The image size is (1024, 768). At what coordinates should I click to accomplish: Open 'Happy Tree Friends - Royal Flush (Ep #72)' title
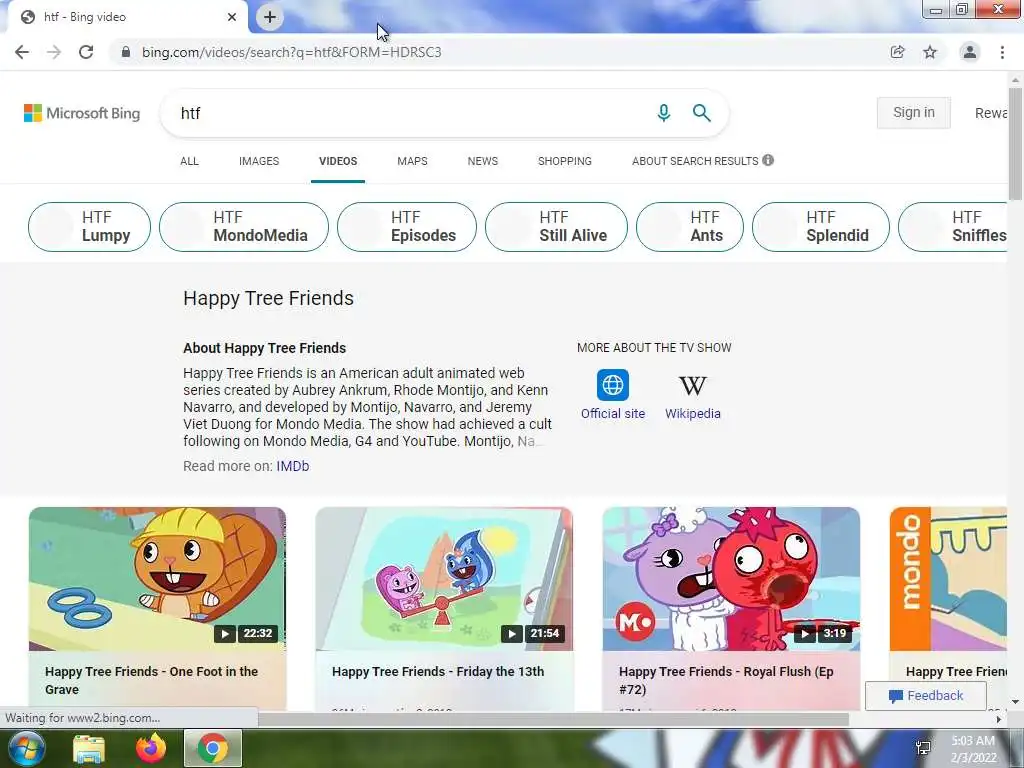[726, 680]
